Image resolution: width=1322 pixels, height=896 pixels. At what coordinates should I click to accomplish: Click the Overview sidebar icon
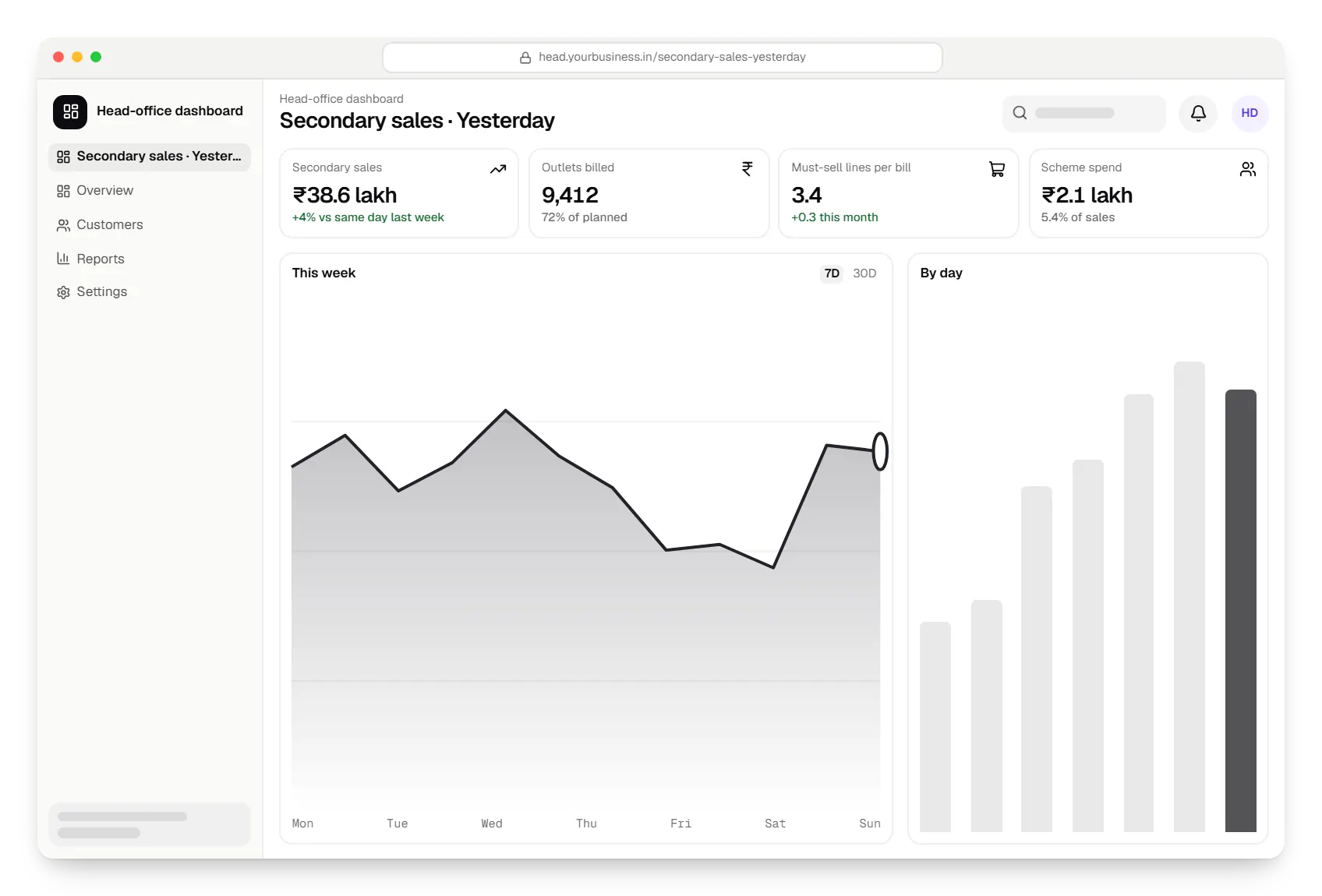[63, 191]
